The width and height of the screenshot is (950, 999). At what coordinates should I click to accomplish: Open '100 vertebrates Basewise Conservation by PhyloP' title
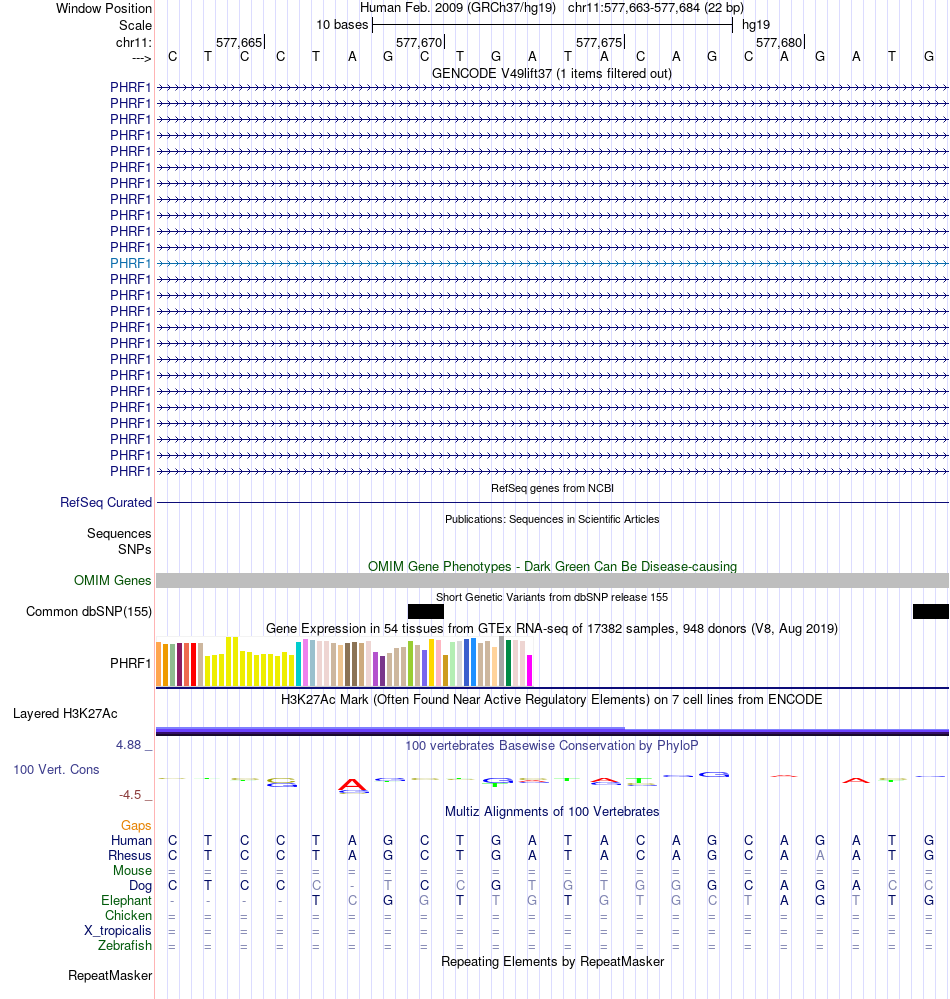(552, 745)
